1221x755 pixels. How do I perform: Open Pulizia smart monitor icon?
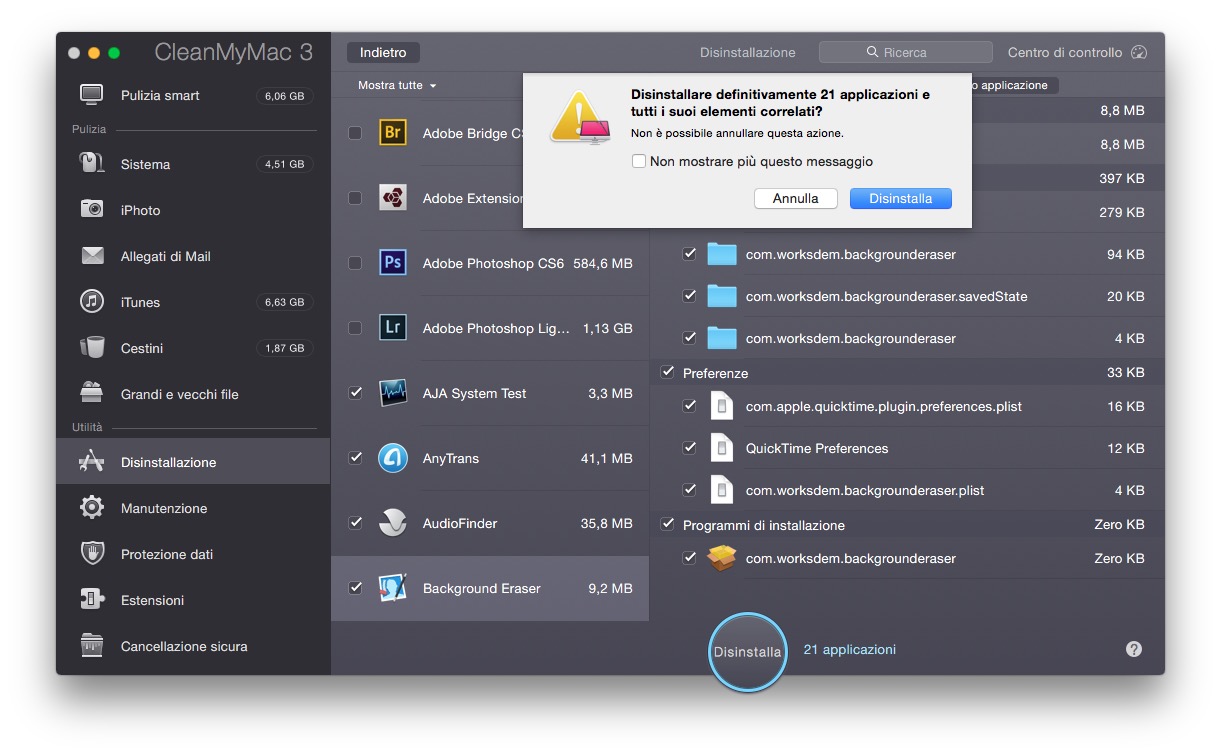click(x=92, y=95)
